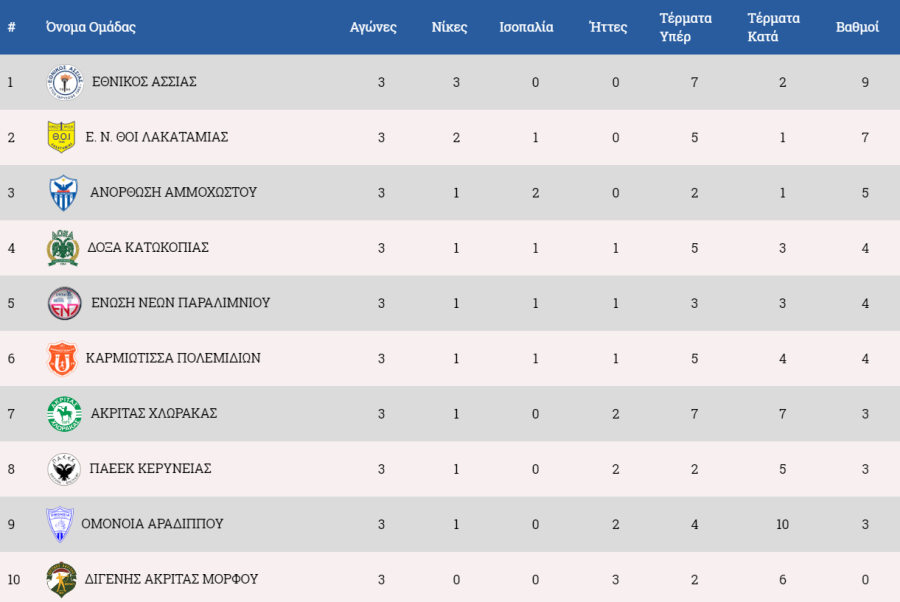The width and height of the screenshot is (900, 602).
Task: Click losses value 2 in ΑΚΡΙΤΑΣ ΧΛΩΡΑΚΑΣ row
Action: [616, 414]
